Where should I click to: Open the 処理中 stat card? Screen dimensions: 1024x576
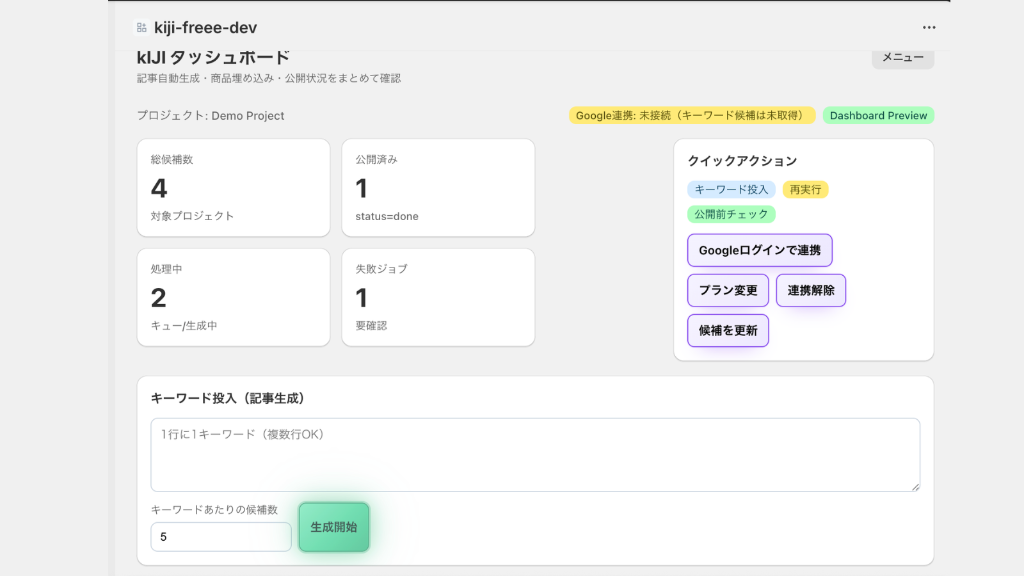point(233,297)
